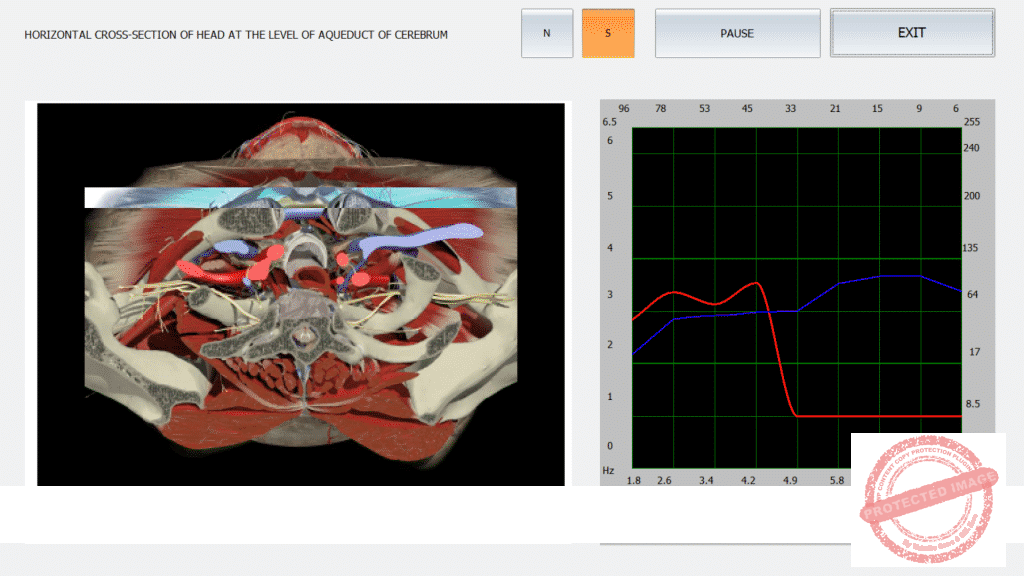Click the N mode button

click(x=547, y=33)
